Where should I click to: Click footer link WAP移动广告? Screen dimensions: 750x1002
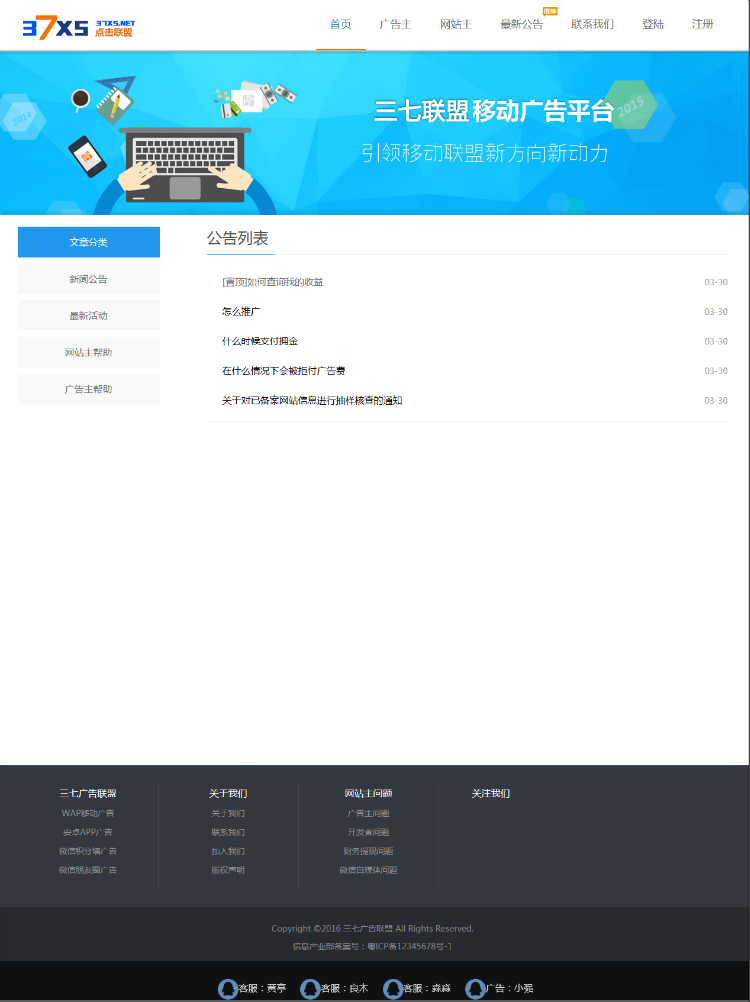pos(88,813)
